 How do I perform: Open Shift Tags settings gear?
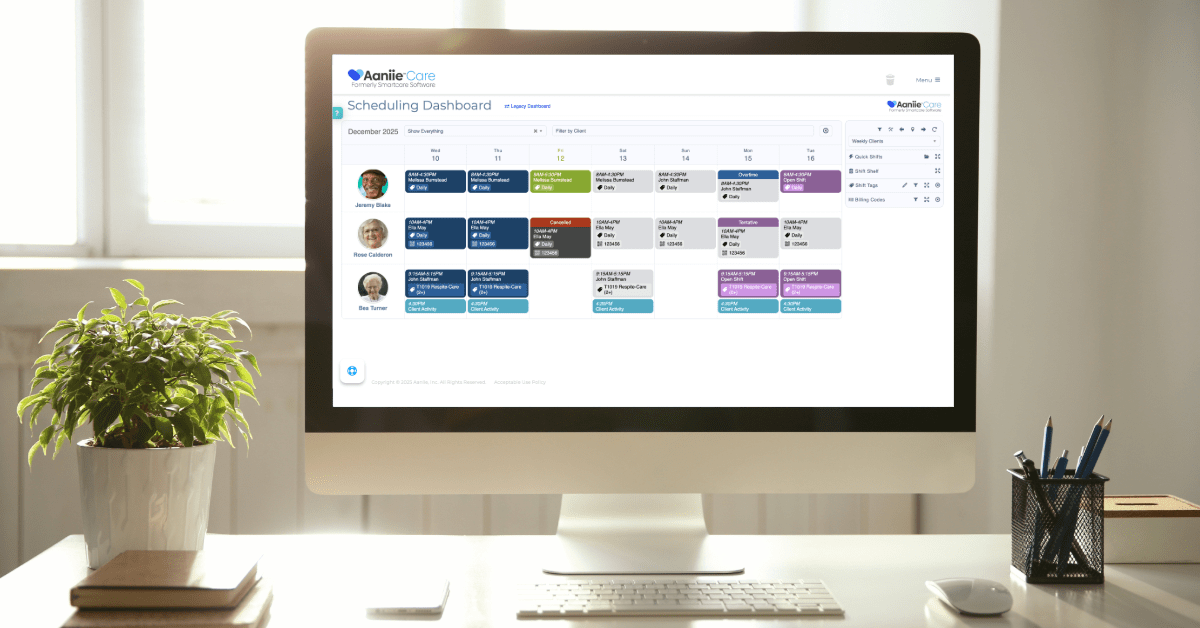coord(937,185)
